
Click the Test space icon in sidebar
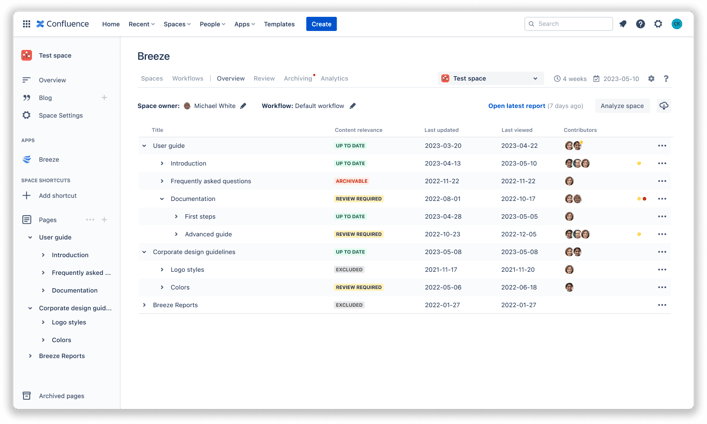[27, 55]
